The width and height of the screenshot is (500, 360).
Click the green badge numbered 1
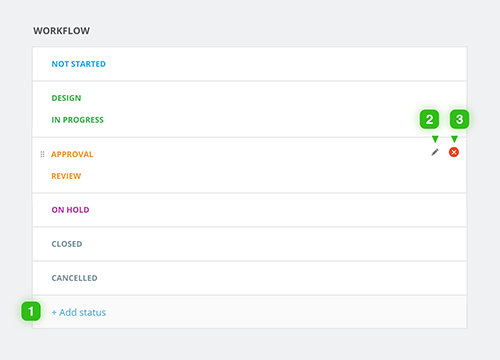pos(31,311)
